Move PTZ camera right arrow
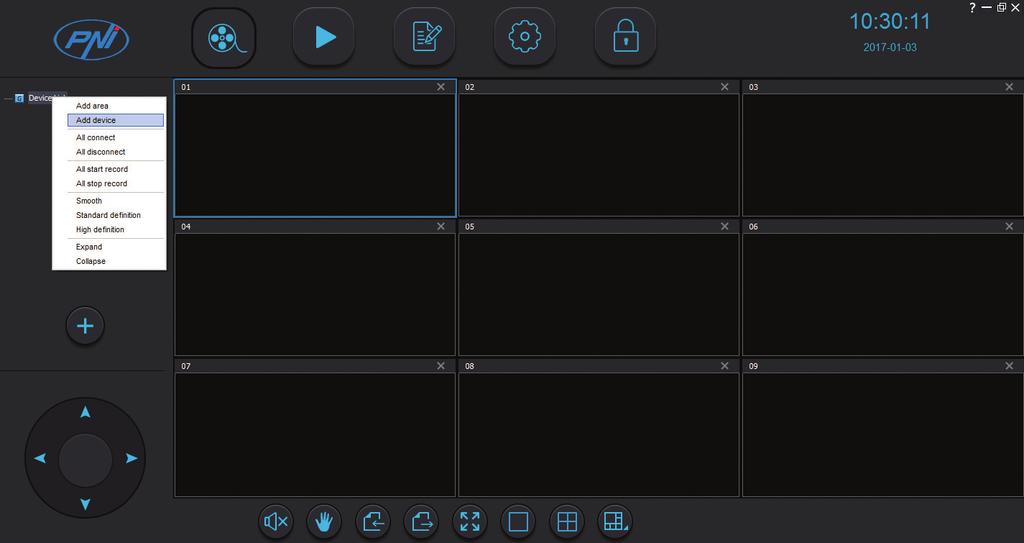 click(131, 458)
